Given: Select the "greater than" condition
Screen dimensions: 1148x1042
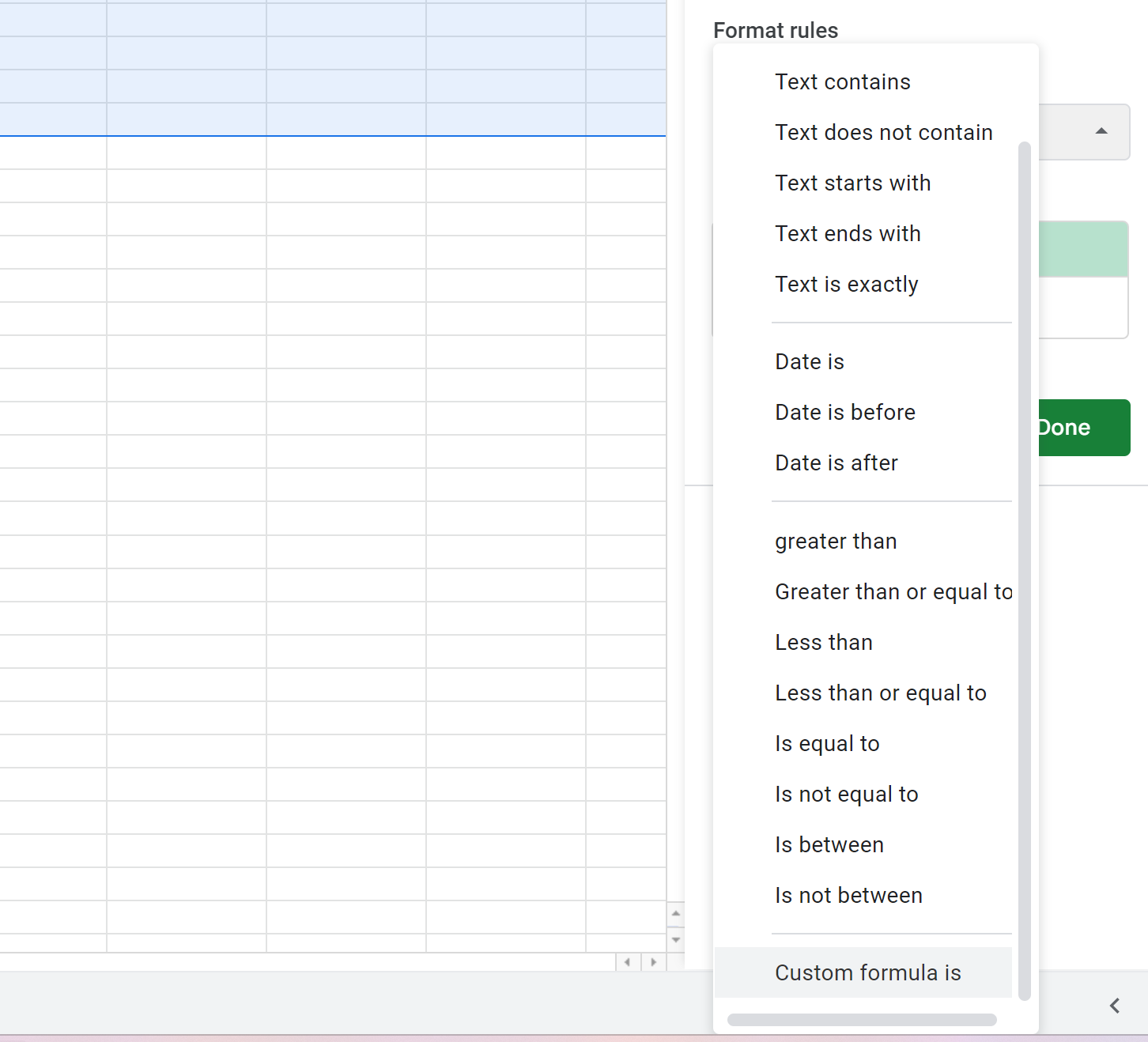Looking at the screenshot, I should click(x=835, y=541).
